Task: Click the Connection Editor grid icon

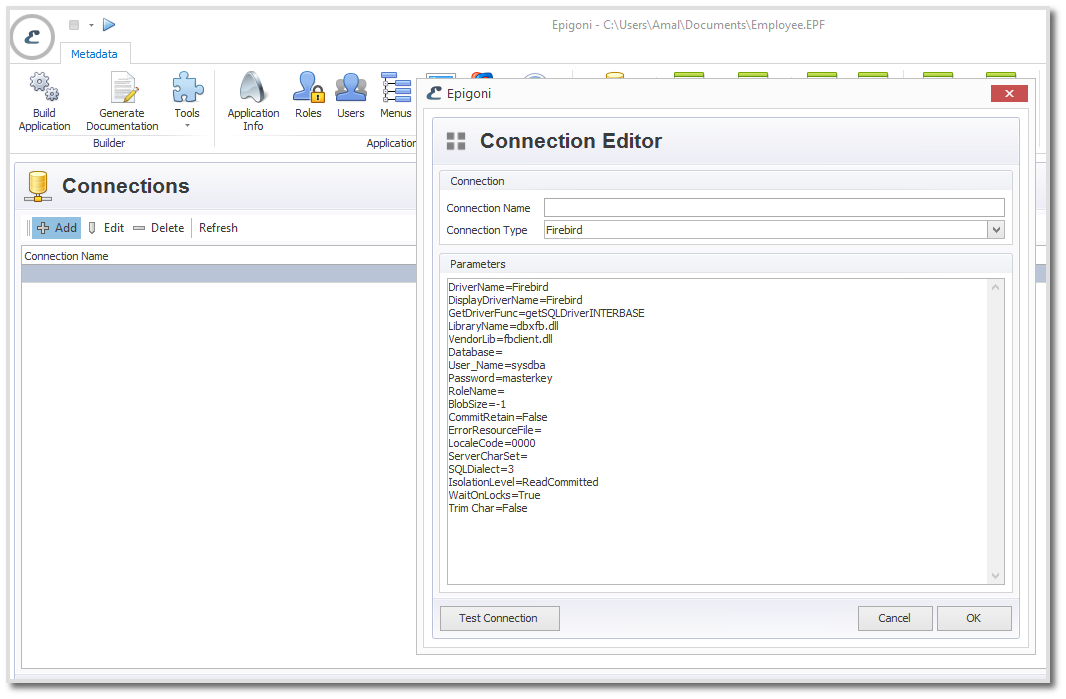Action: (455, 141)
